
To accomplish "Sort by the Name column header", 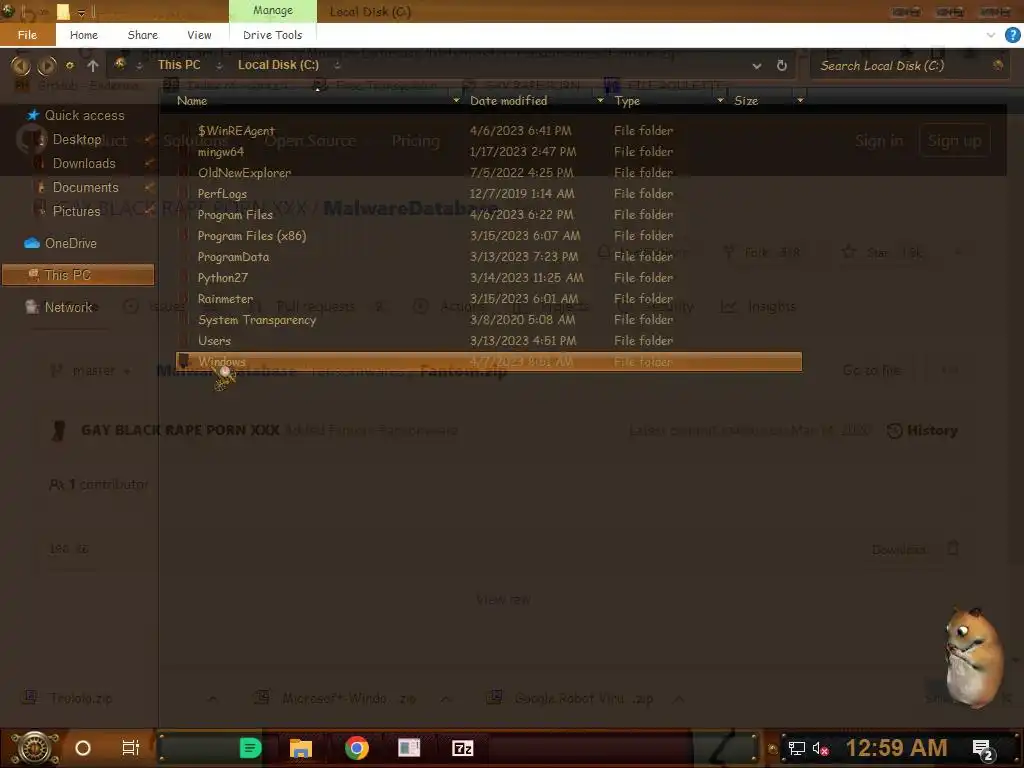I will [x=192, y=101].
